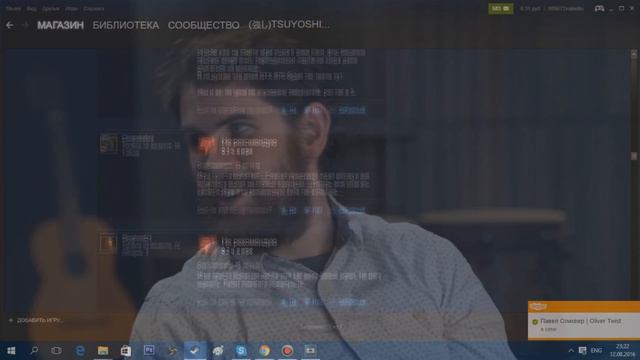Open the taskbar clock showing 23:22
The height and width of the screenshot is (360, 640).
tap(622, 350)
